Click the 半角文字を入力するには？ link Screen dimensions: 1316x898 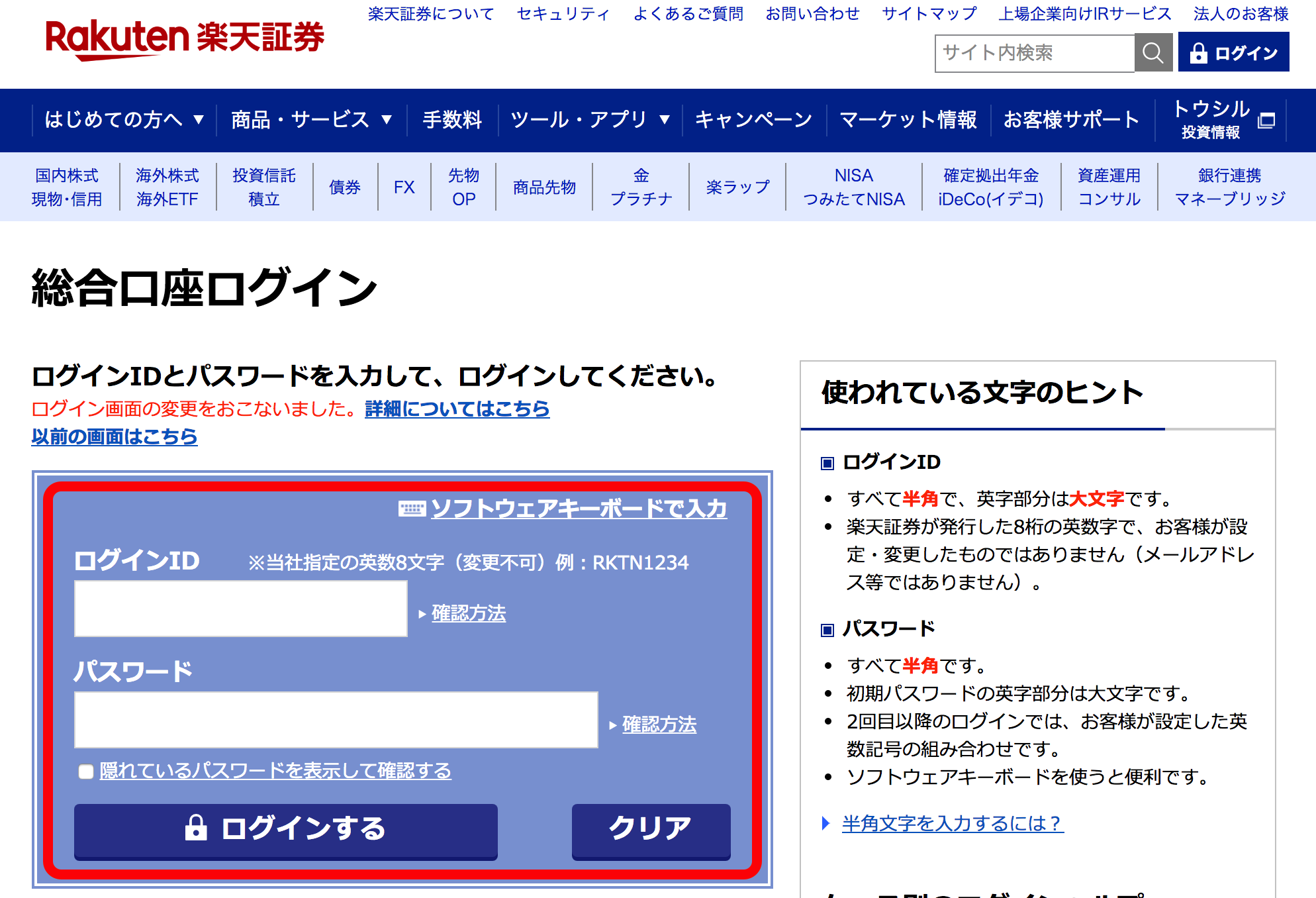tap(953, 824)
